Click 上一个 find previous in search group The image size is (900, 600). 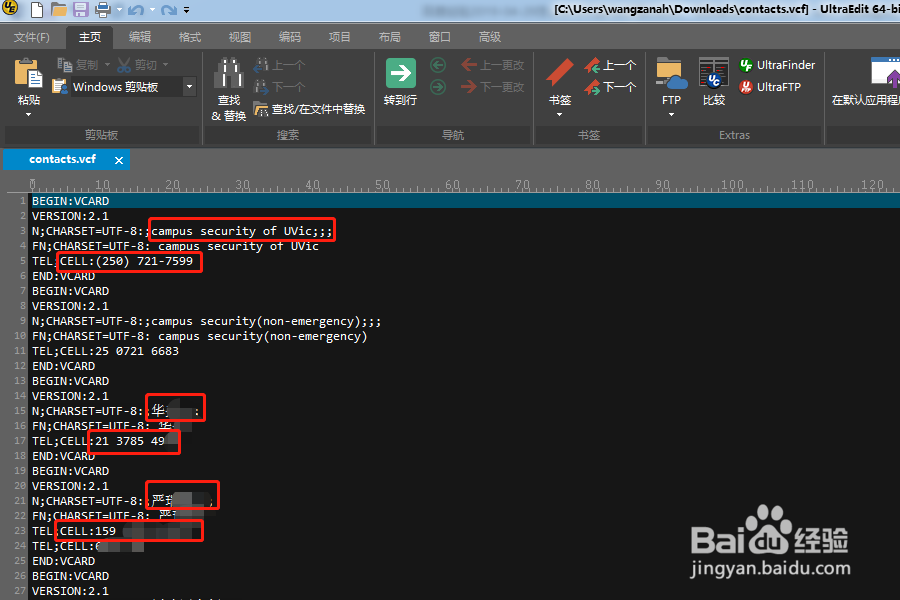(280, 65)
